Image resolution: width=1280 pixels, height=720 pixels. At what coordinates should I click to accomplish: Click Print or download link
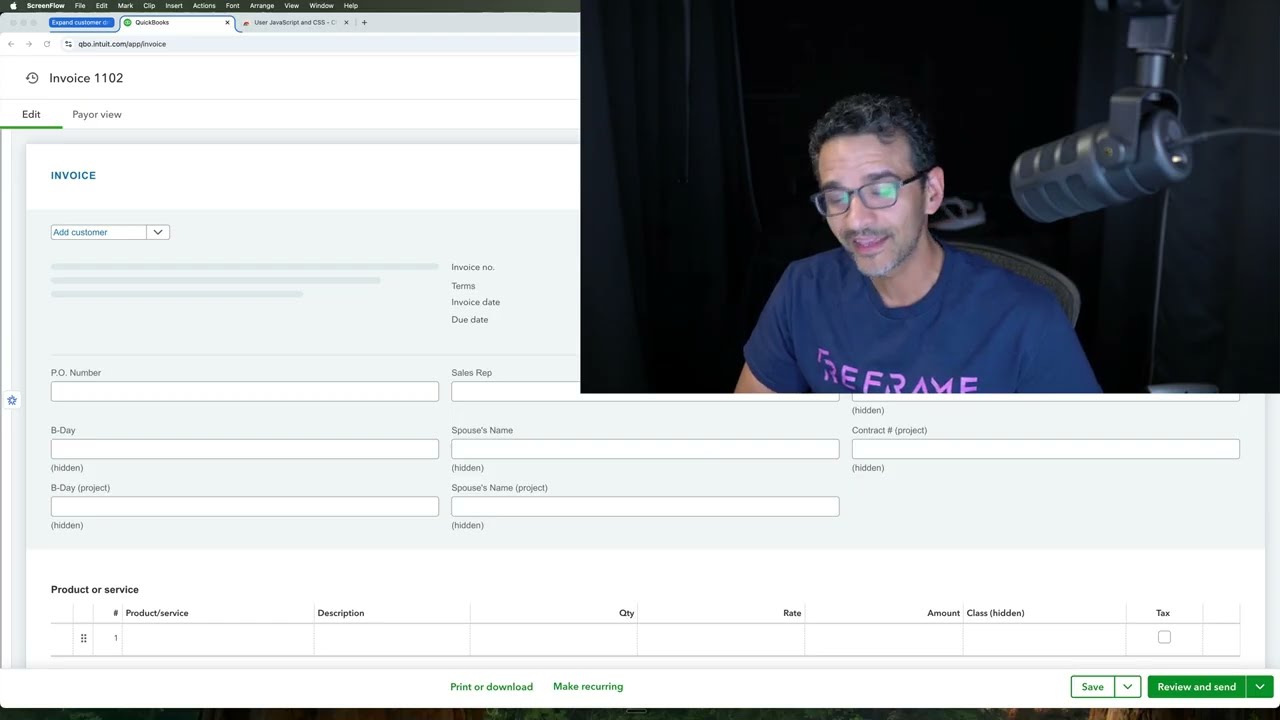pyautogui.click(x=491, y=687)
